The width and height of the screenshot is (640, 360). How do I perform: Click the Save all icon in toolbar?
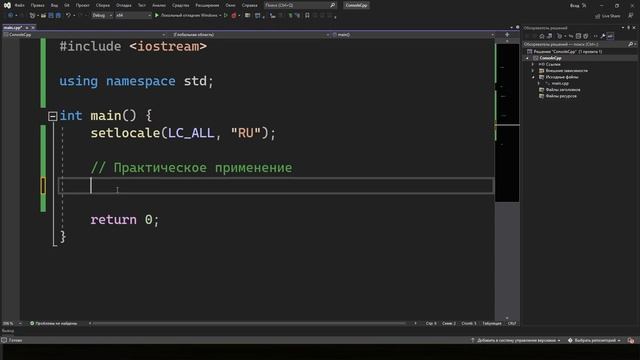pos(58,16)
